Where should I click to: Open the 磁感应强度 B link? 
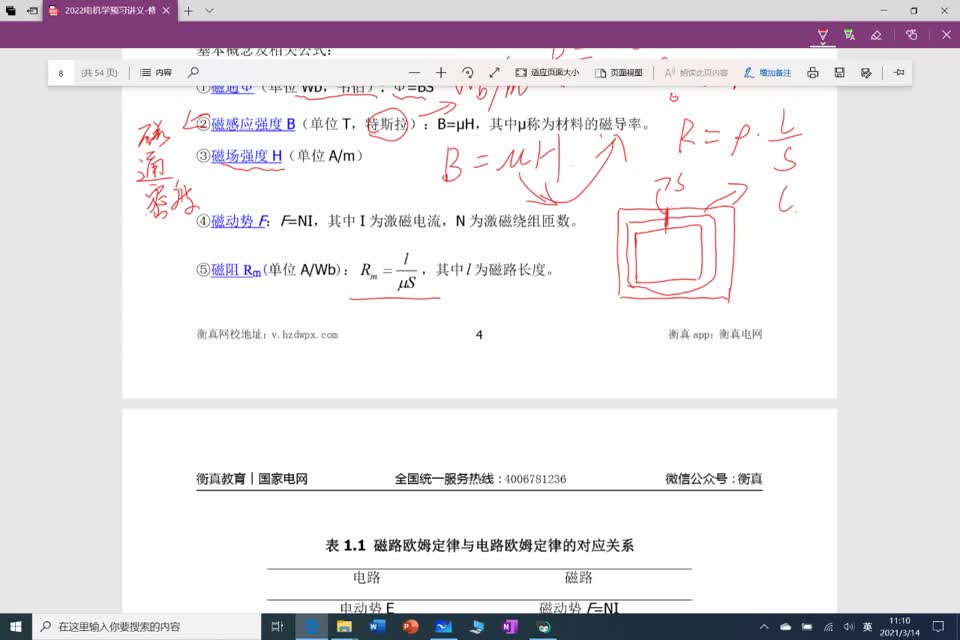[x=253, y=124]
